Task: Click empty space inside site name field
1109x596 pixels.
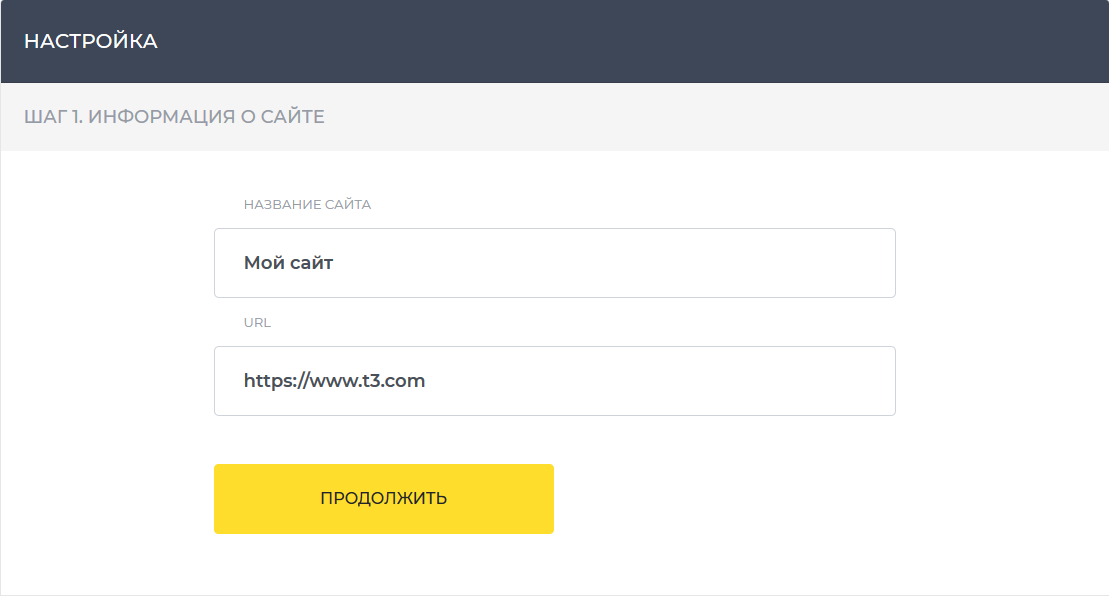Action: tap(650, 264)
